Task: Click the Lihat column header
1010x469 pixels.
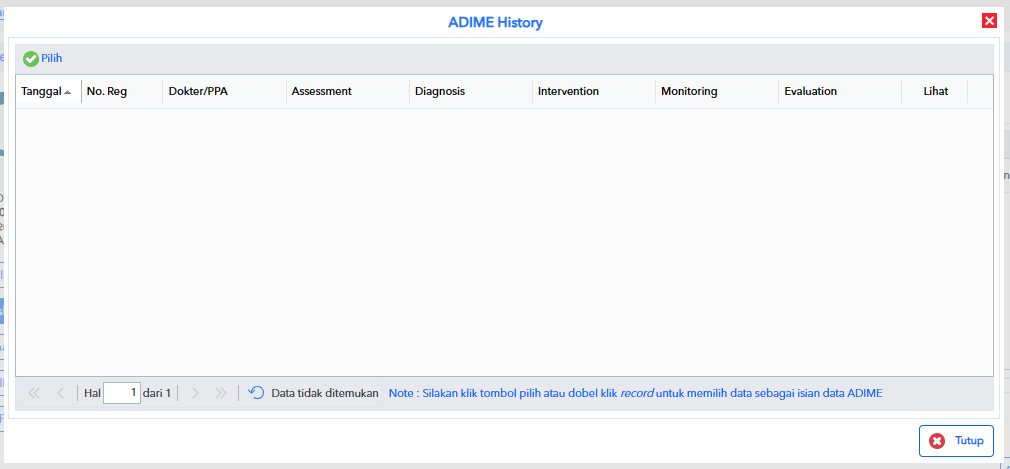Action: tap(935, 91)
